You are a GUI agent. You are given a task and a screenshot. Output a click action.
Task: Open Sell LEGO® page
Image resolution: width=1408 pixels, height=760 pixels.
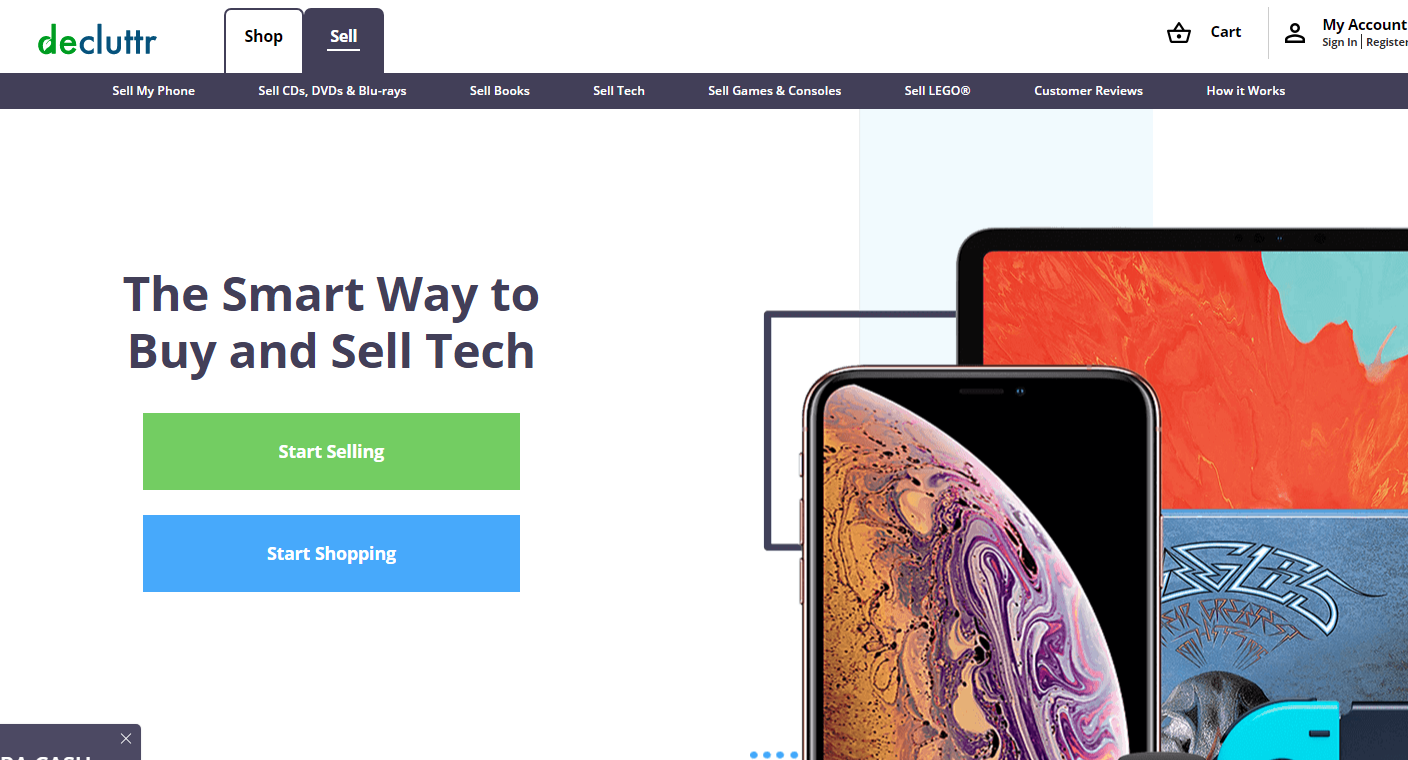(938, 91)
